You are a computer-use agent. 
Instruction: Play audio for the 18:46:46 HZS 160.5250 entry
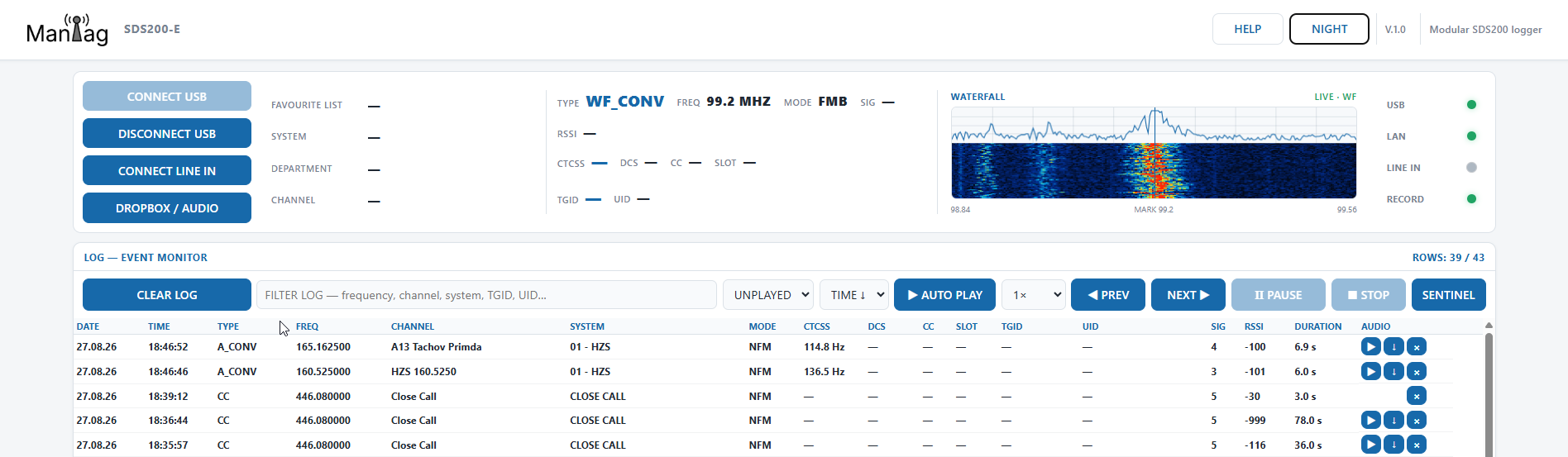(x=1370, y=372)
